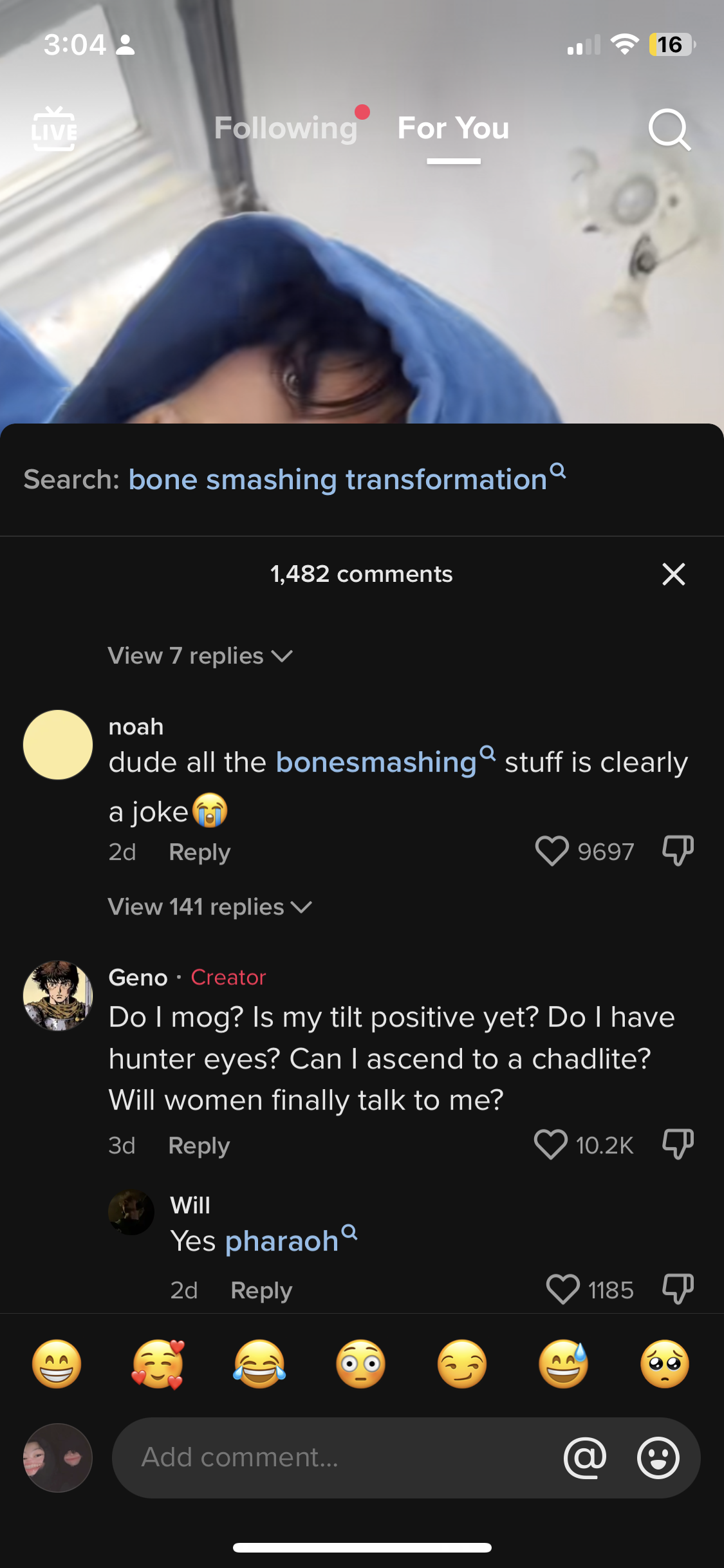The width and height of the screenshot is (724, 1568).
Task: Like Geno's creator comment
Action: (550, 1144)
